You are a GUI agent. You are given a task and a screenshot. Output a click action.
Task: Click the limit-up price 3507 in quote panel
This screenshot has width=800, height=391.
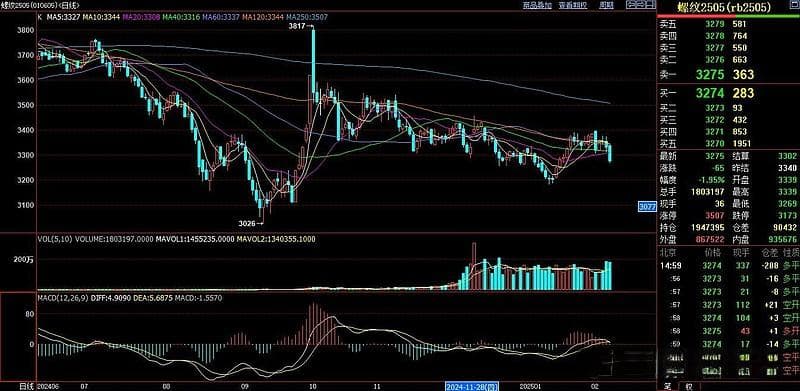point(715,215)
